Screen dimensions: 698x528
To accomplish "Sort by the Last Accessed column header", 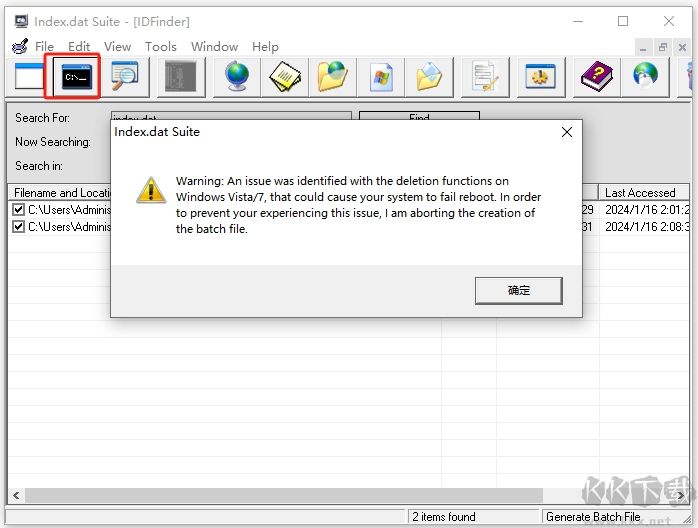I will click(644, 193).
